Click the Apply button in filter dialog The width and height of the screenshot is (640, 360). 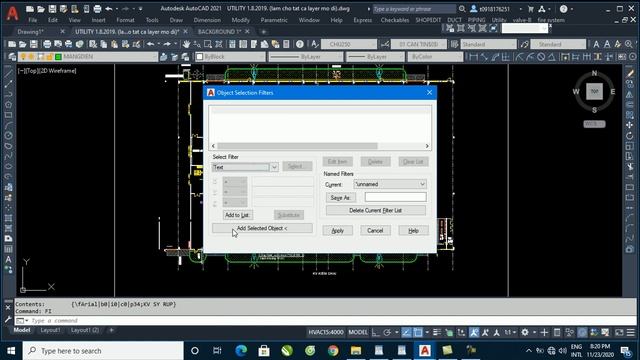(338, 231)
